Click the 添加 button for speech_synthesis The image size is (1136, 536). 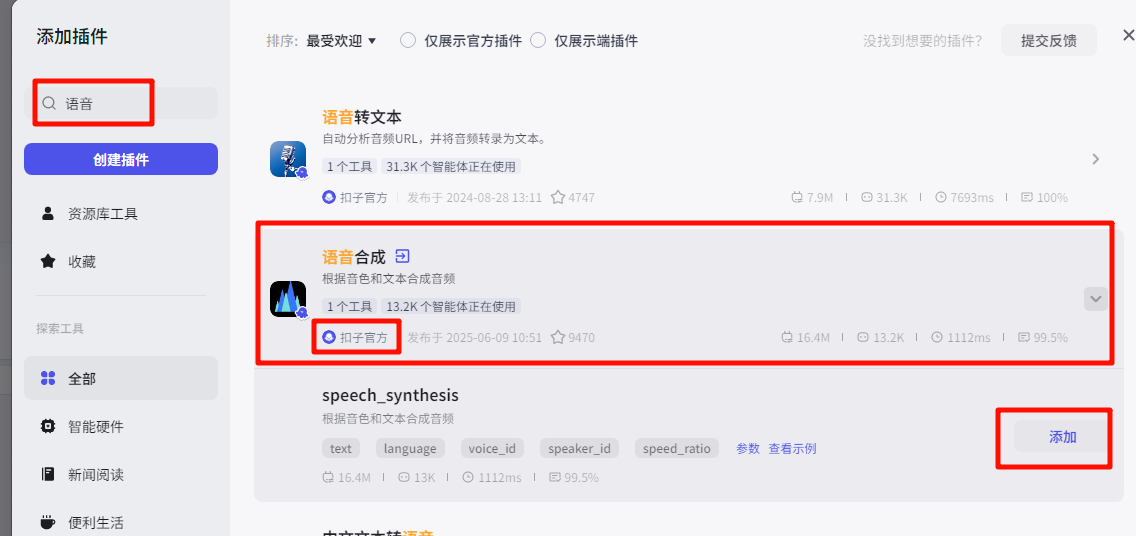1062,437
